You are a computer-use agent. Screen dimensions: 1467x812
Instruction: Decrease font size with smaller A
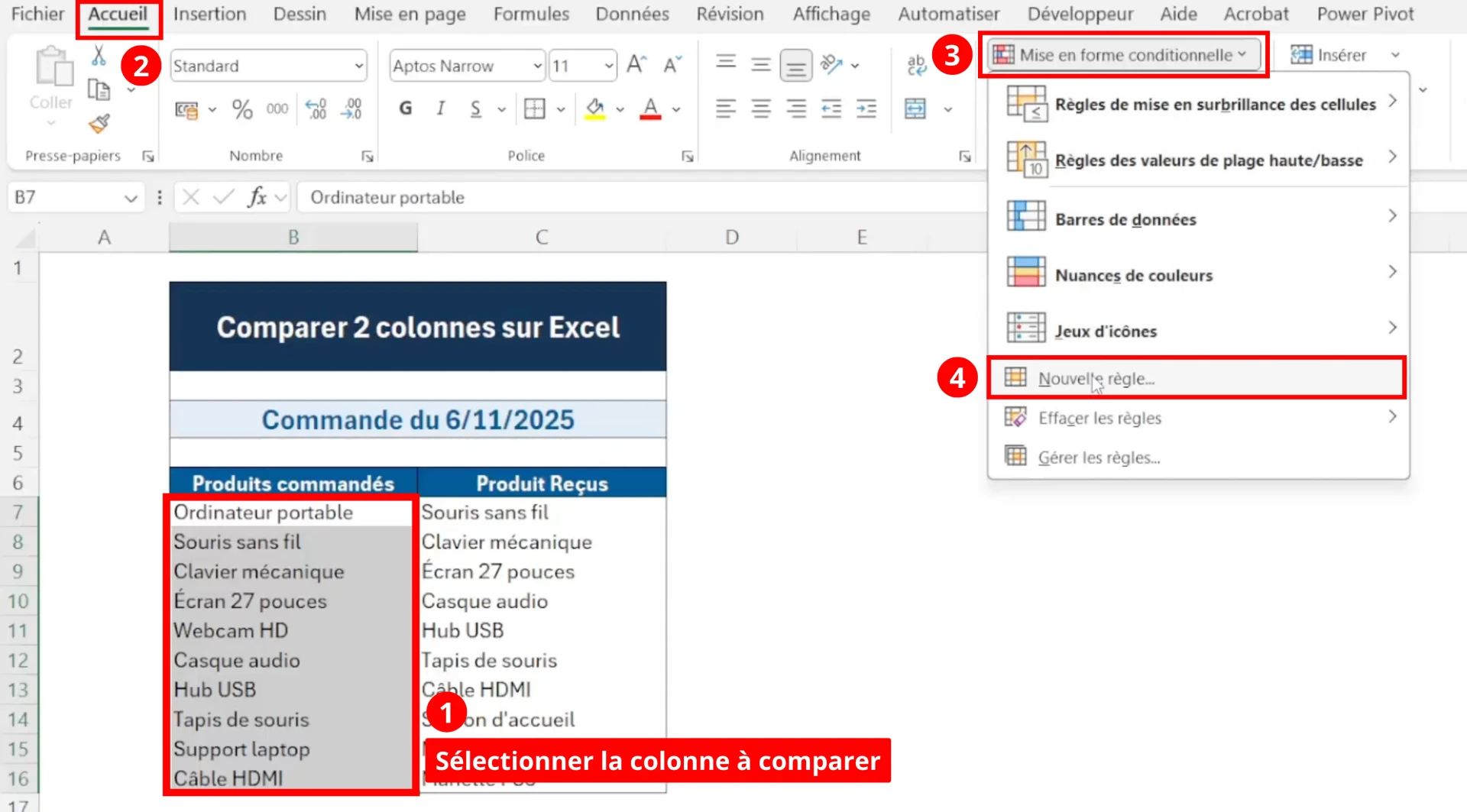tap(672, 65)
